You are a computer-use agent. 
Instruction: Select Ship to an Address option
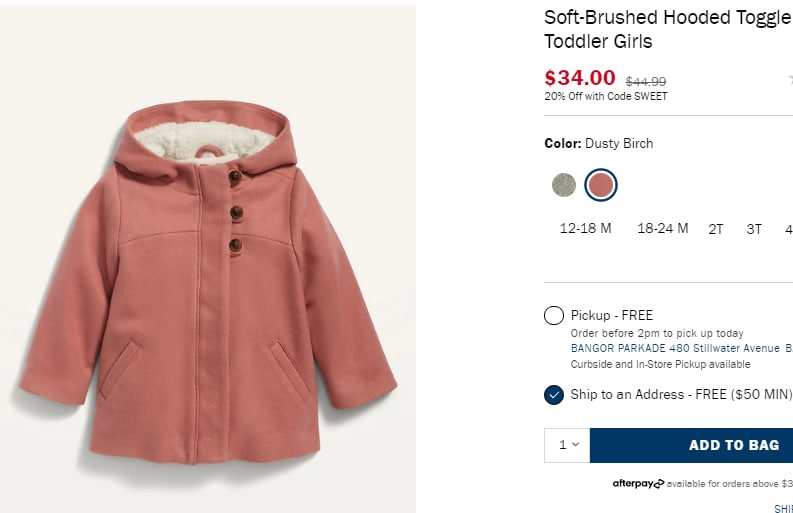554,395
